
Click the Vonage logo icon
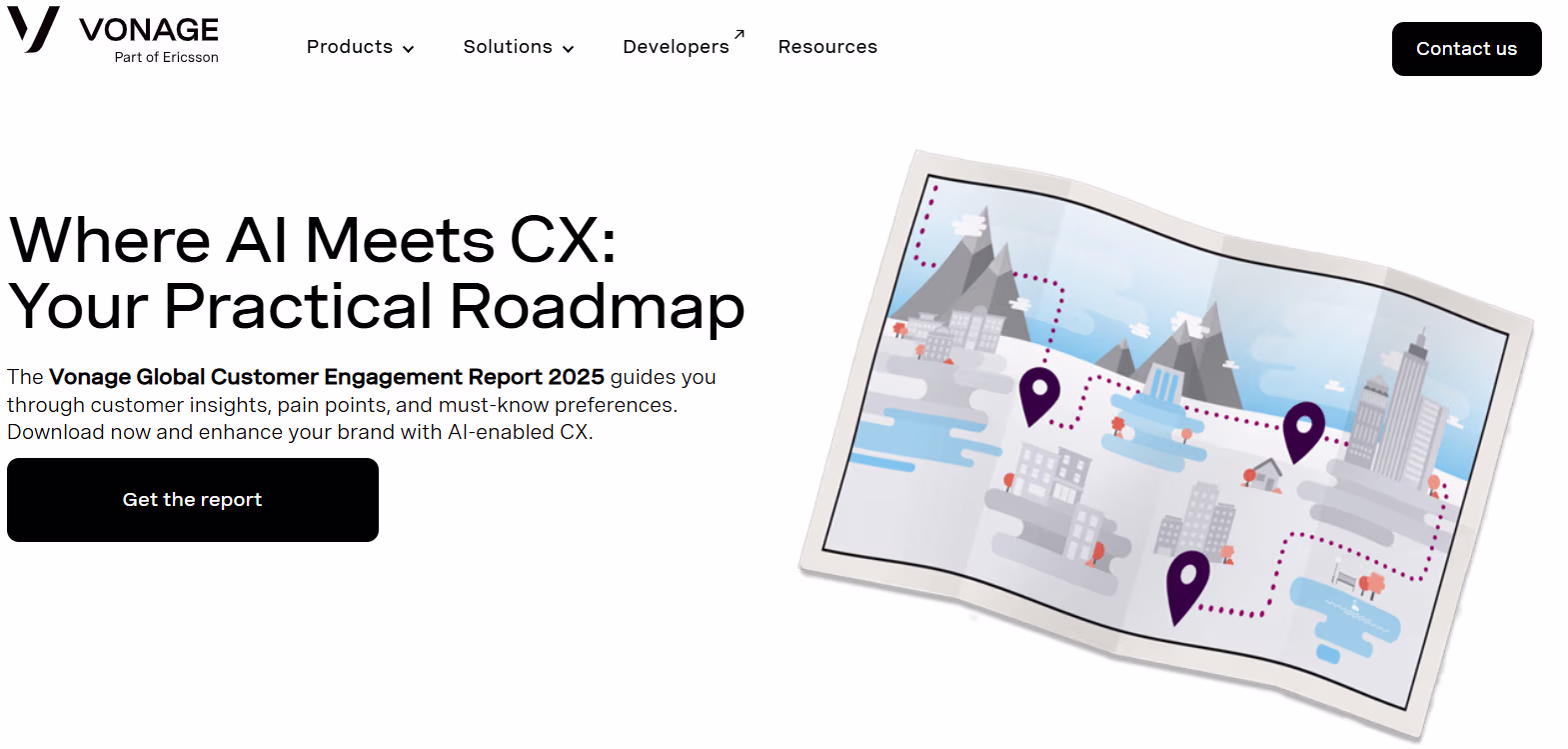click(33, 29)
